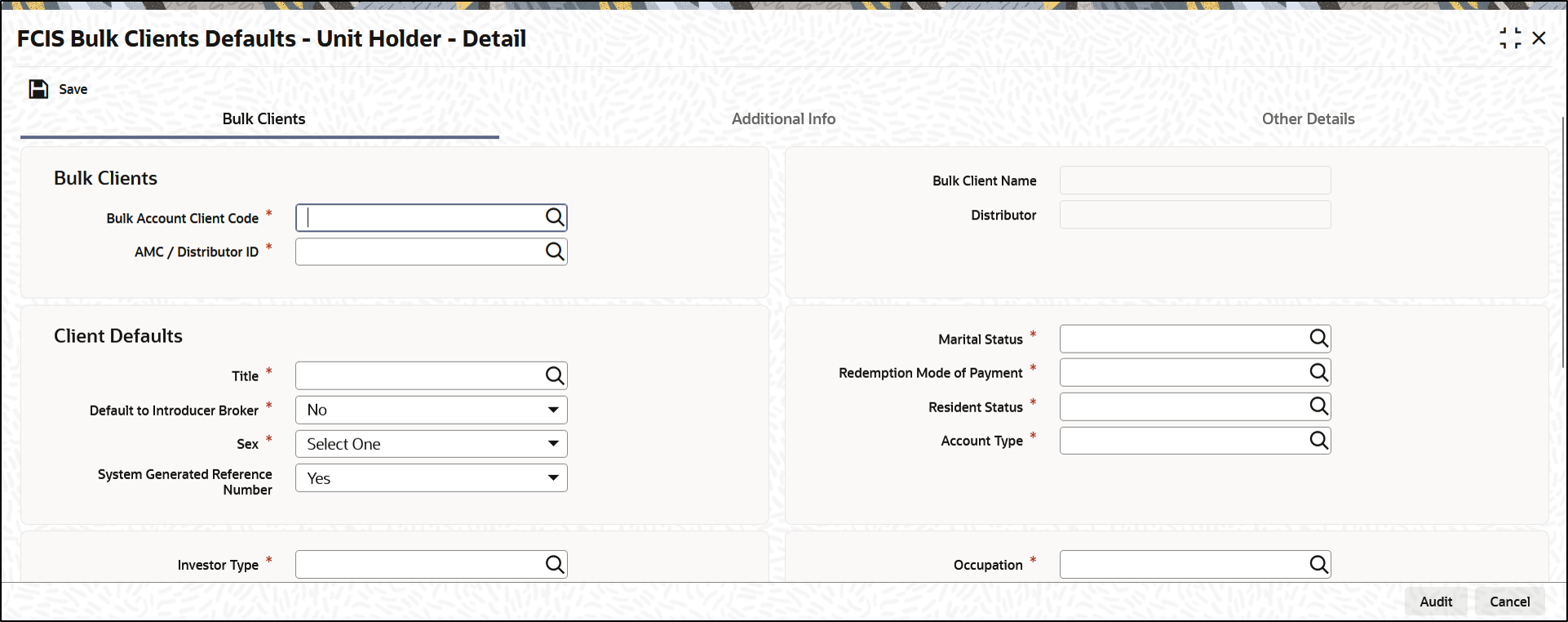Click the Audit button

tap(1436, 602)
